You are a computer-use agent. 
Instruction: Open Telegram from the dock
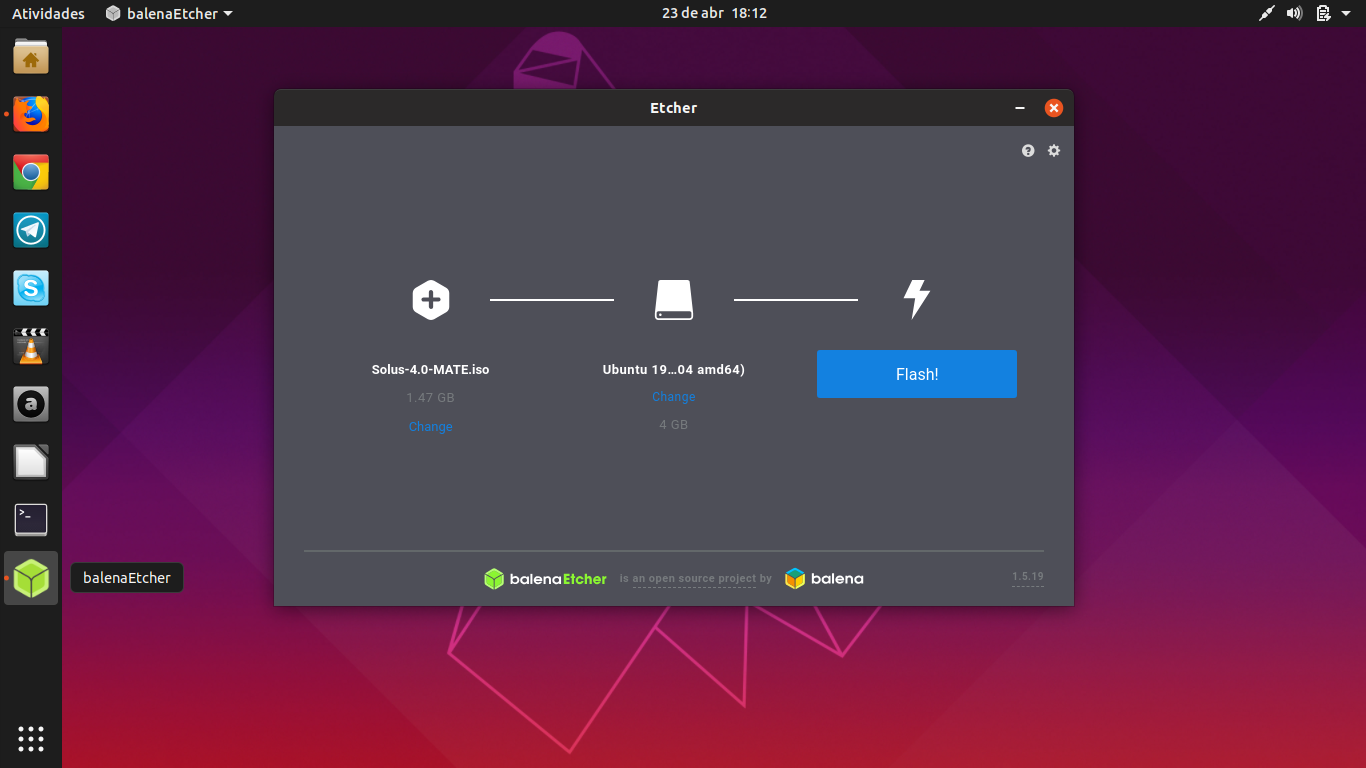pos(31,230)
